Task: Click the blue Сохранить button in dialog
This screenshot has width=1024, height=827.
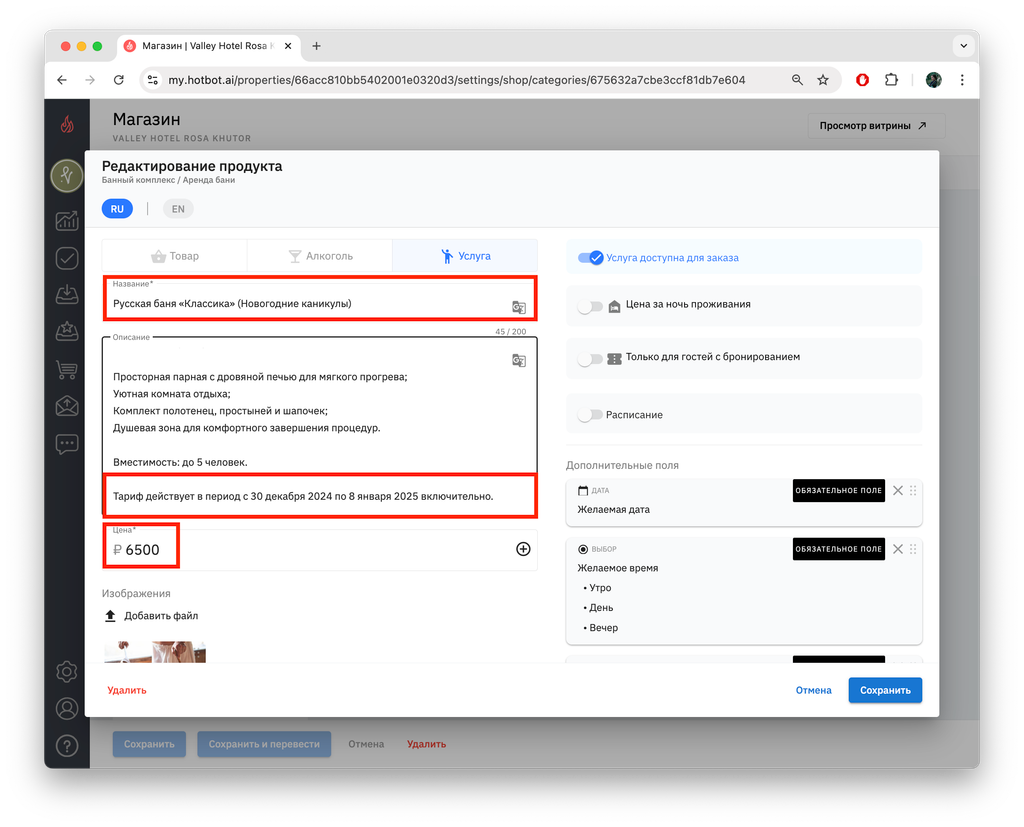Action: [885, 690]
